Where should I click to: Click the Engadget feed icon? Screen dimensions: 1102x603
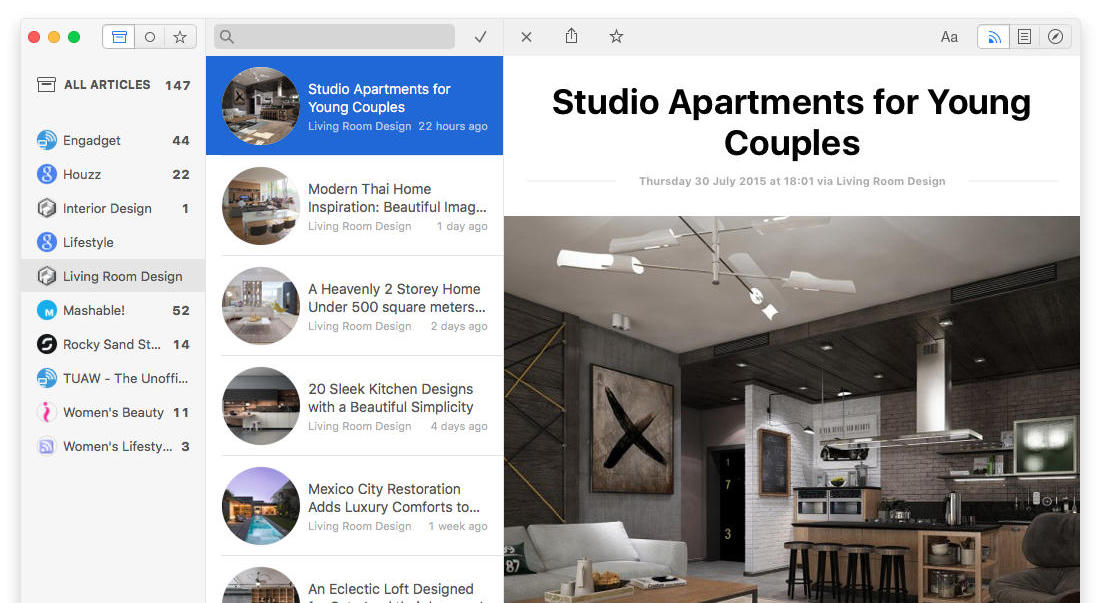(46, 141)
